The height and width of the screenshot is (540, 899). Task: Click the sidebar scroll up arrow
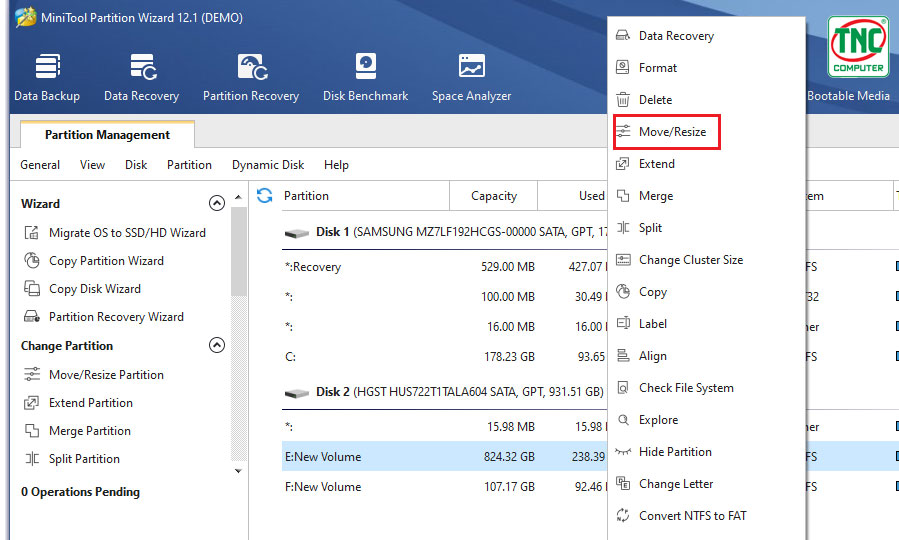(x=239, y=197)
